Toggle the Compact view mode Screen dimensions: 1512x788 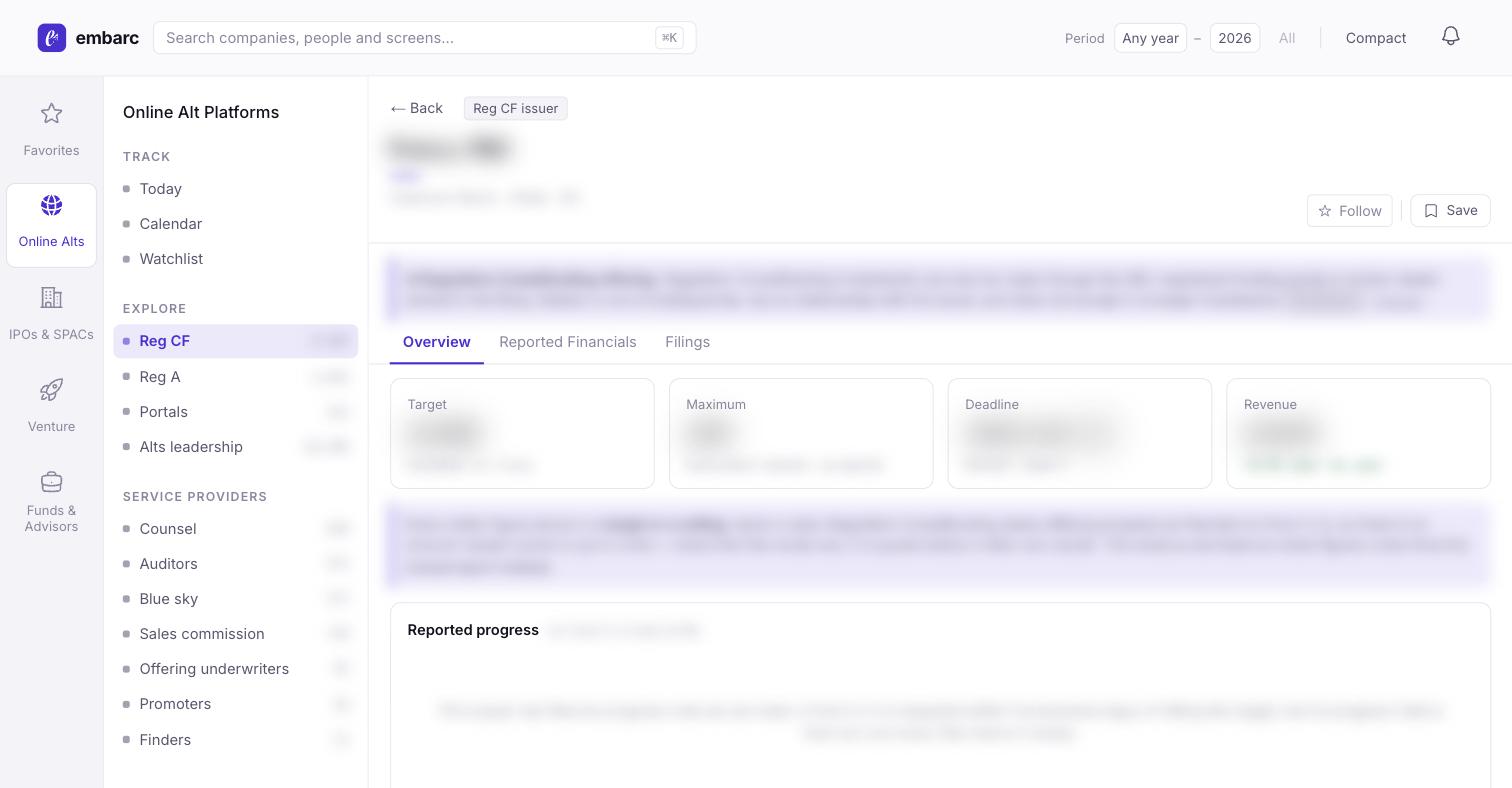coord(1376,38)
